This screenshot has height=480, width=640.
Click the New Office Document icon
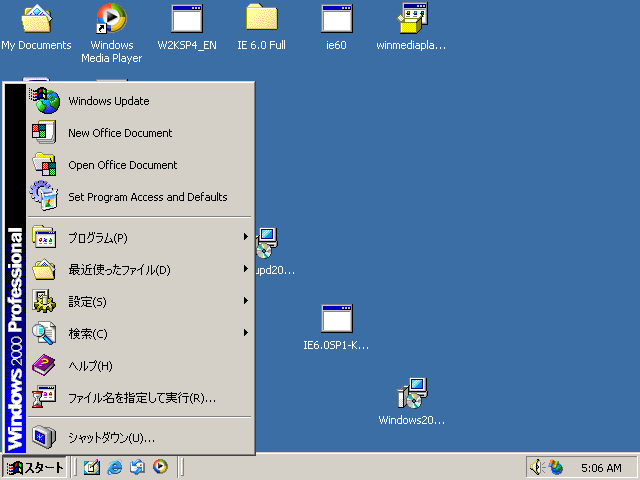pos(44,132)
